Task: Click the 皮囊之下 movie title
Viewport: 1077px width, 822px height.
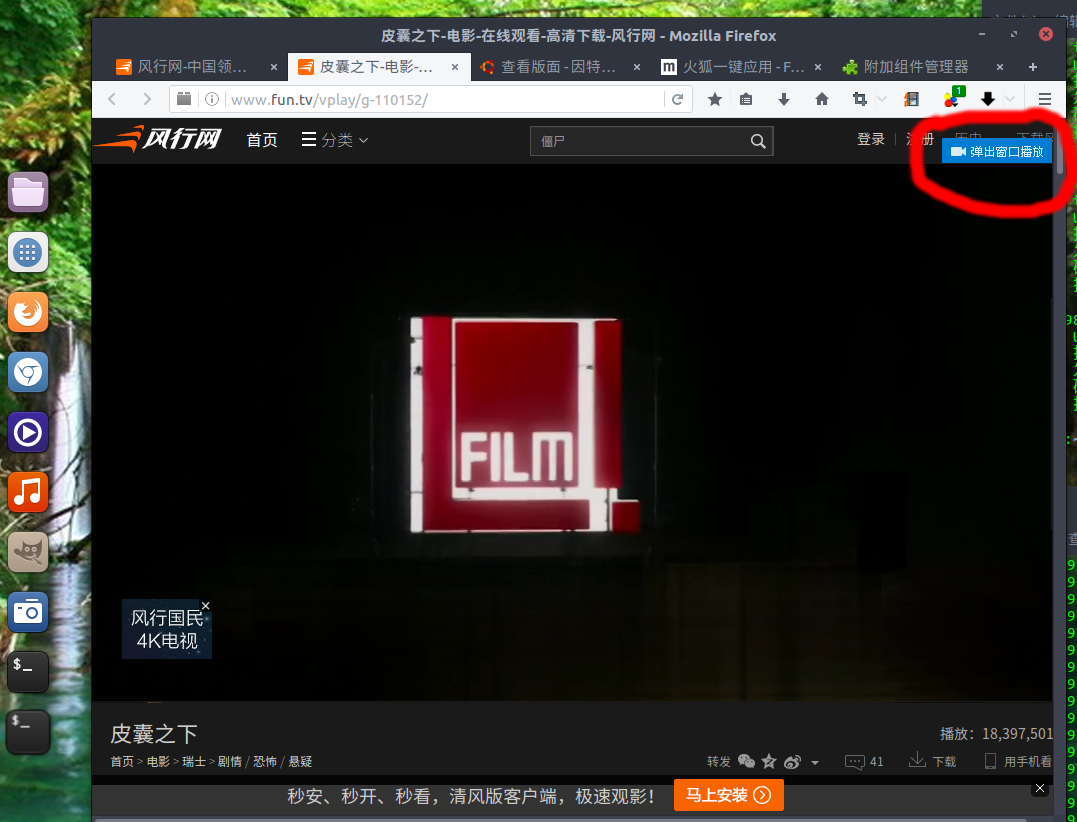Action: pos(154,734)
